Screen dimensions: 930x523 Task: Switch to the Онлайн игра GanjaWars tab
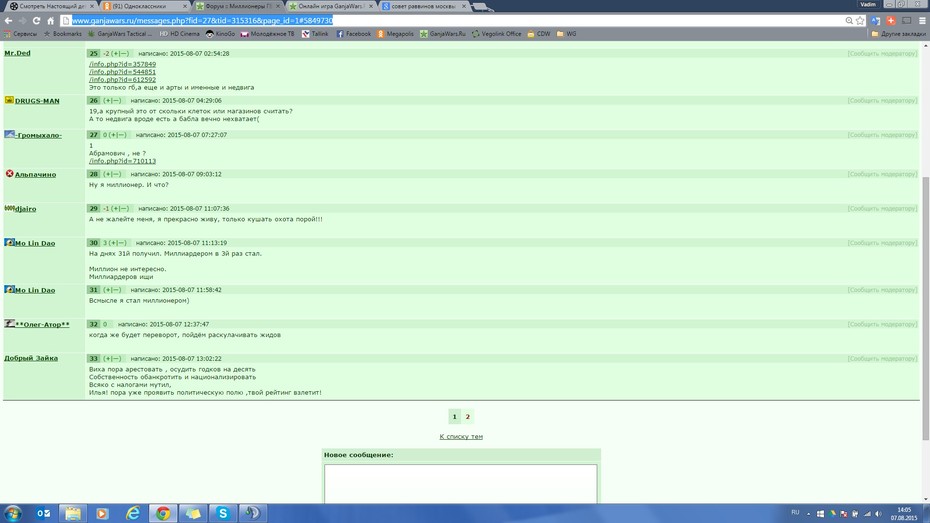(329, 6)
